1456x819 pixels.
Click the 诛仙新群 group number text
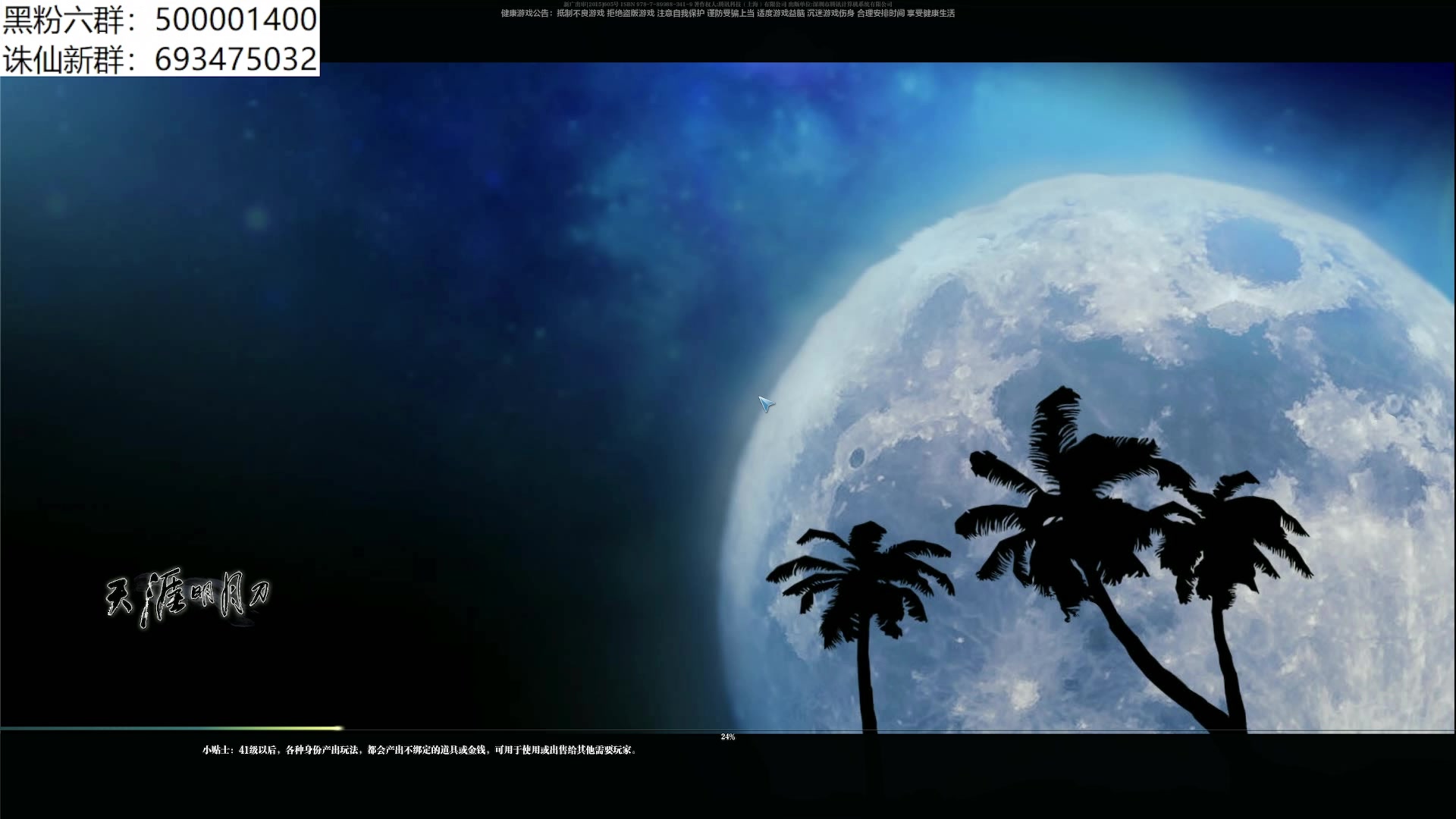tap(62, 59)
